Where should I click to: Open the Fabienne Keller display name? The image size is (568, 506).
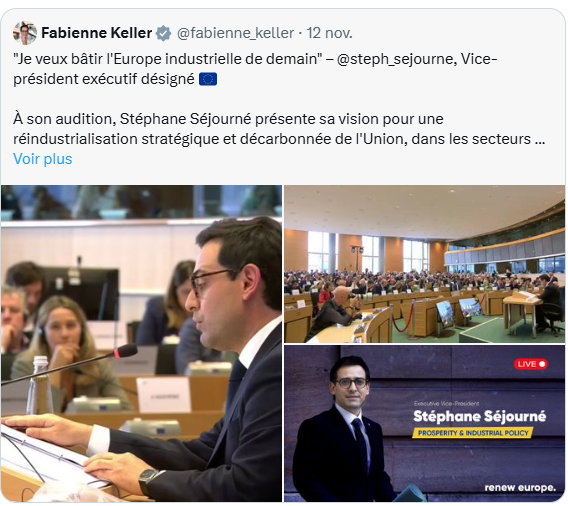click(x=96, y=33)
